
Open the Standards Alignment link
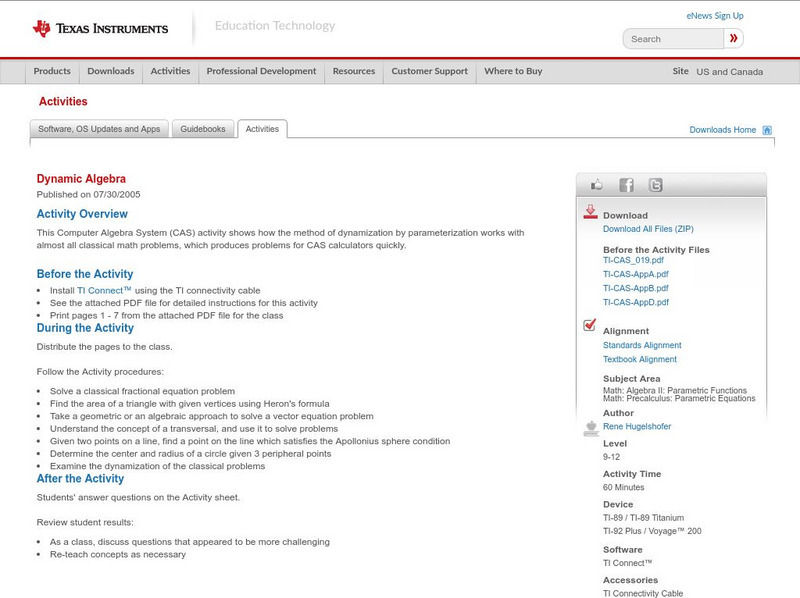point(642,345)
